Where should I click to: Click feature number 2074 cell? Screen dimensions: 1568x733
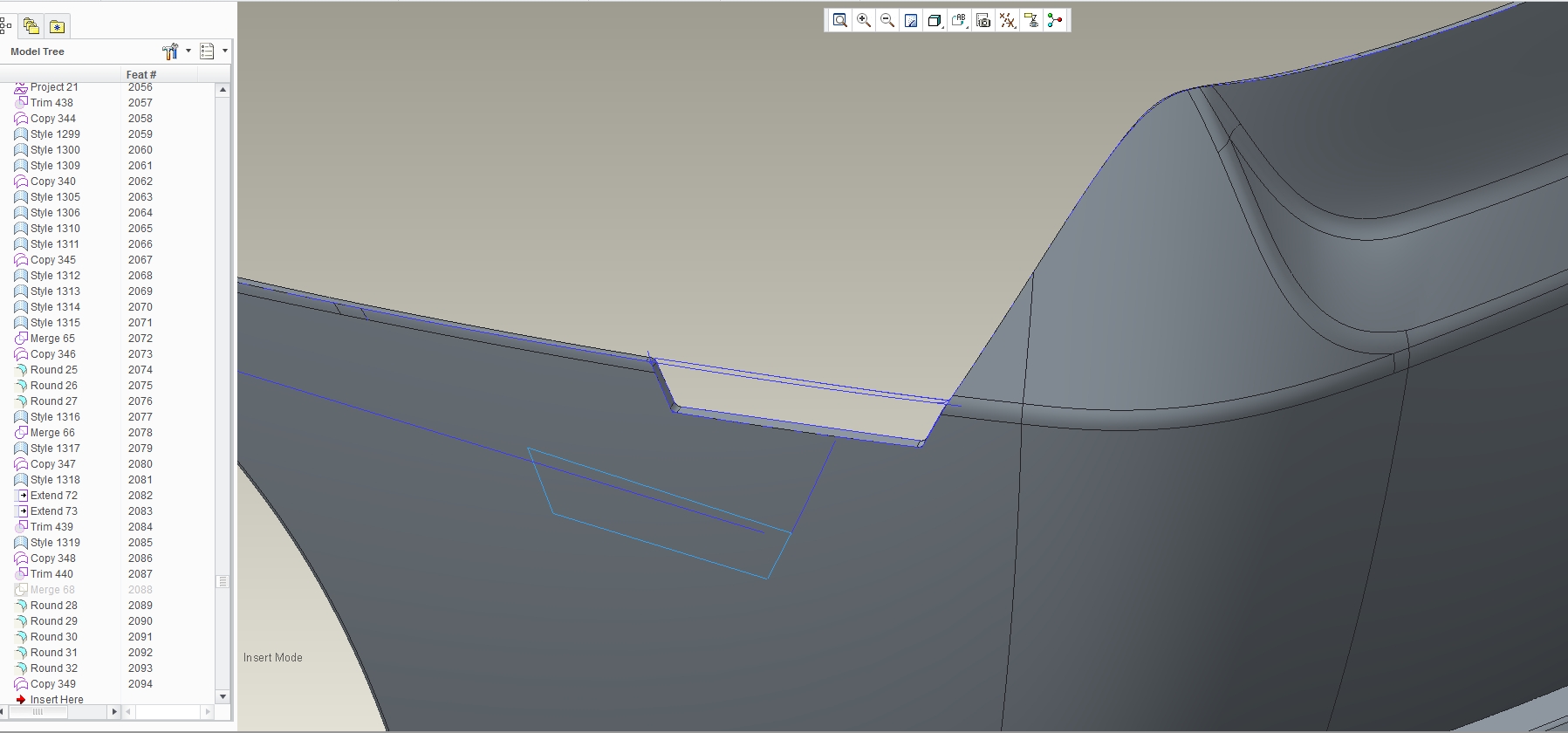140,370
